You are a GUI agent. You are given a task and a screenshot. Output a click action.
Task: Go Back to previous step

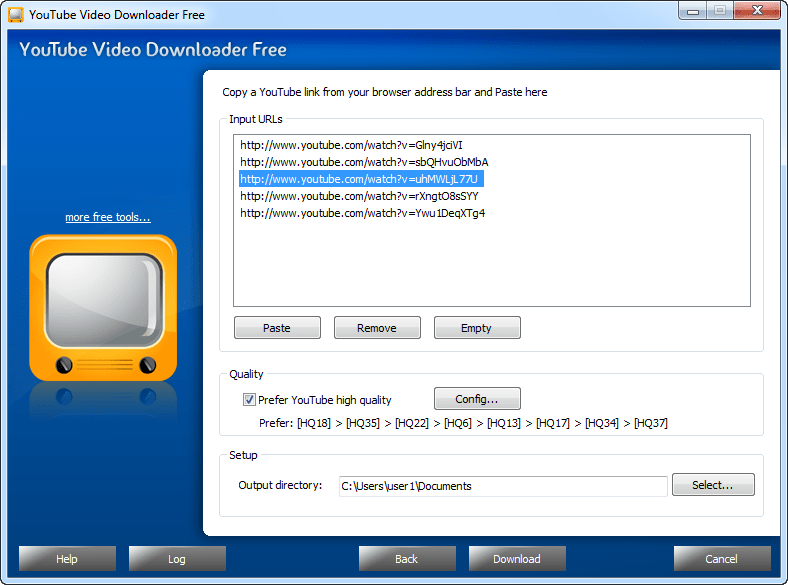click(x=407, y=558)
